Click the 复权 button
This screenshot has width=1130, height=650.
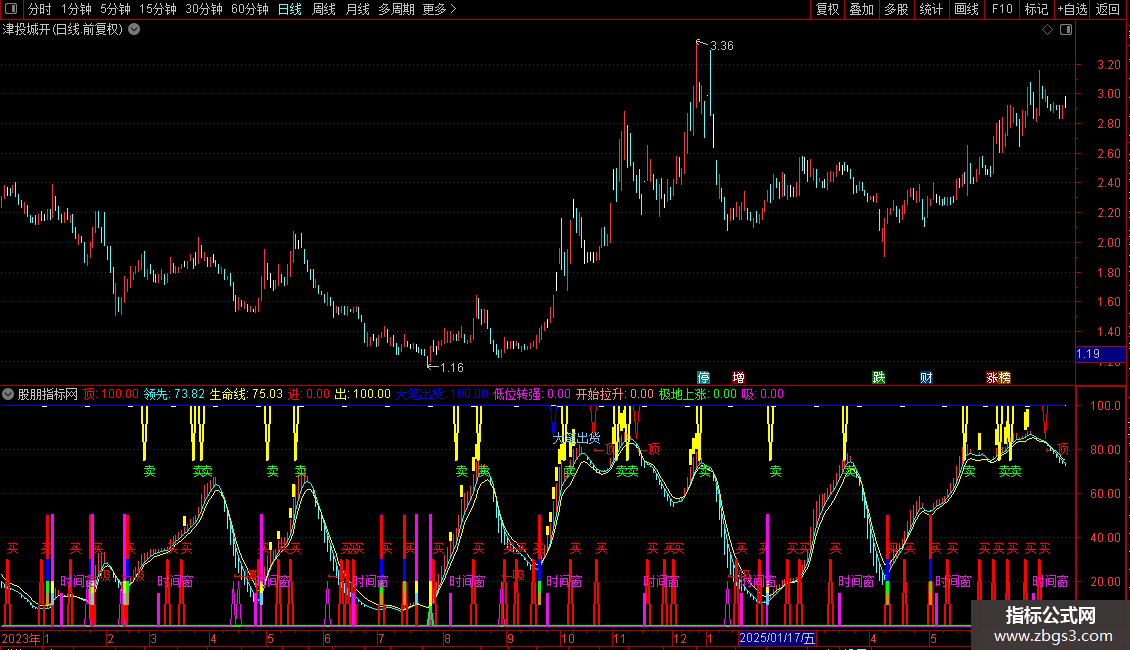click(x=827, y=9)
